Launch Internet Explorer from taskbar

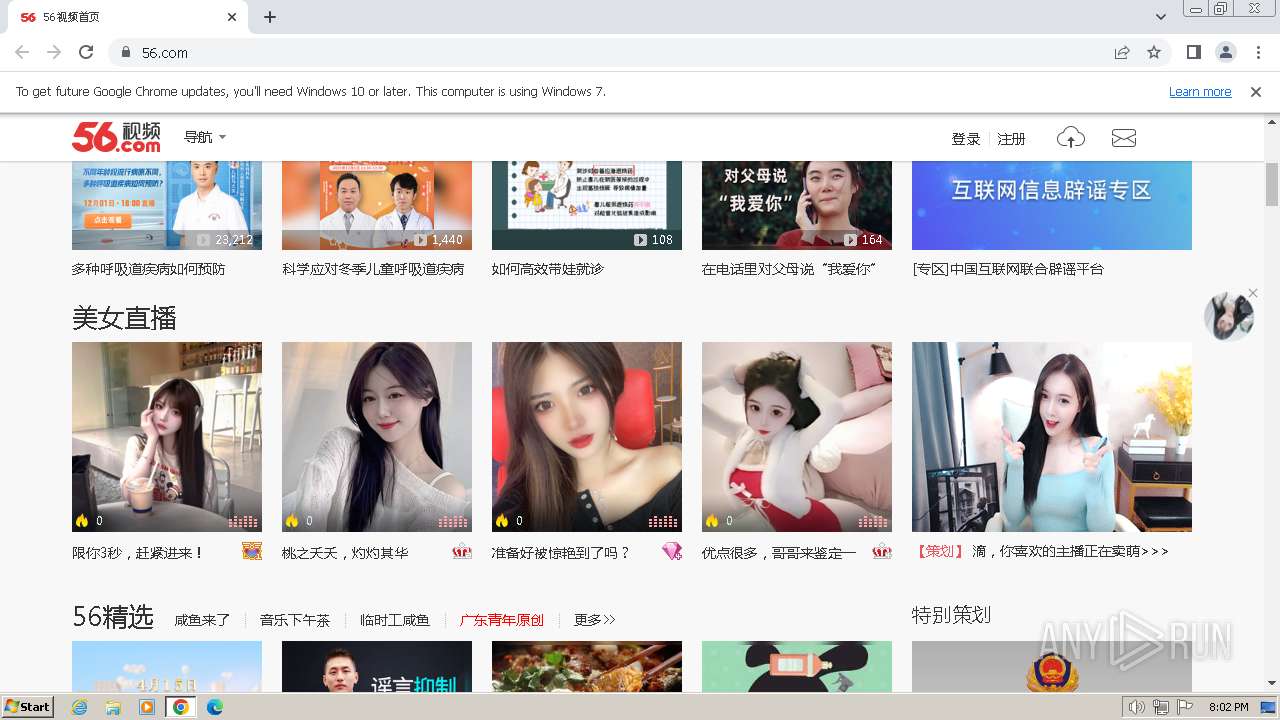[80, 707]
